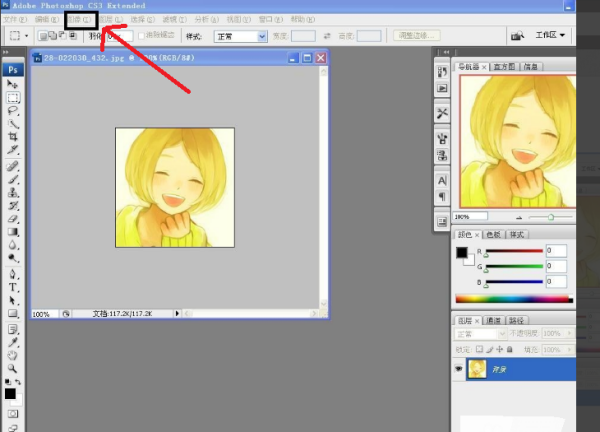Image resolution: width=600 pixels, height=432 pixels.
Task: Open the layer fill arrow
Action: pos(569,350)
